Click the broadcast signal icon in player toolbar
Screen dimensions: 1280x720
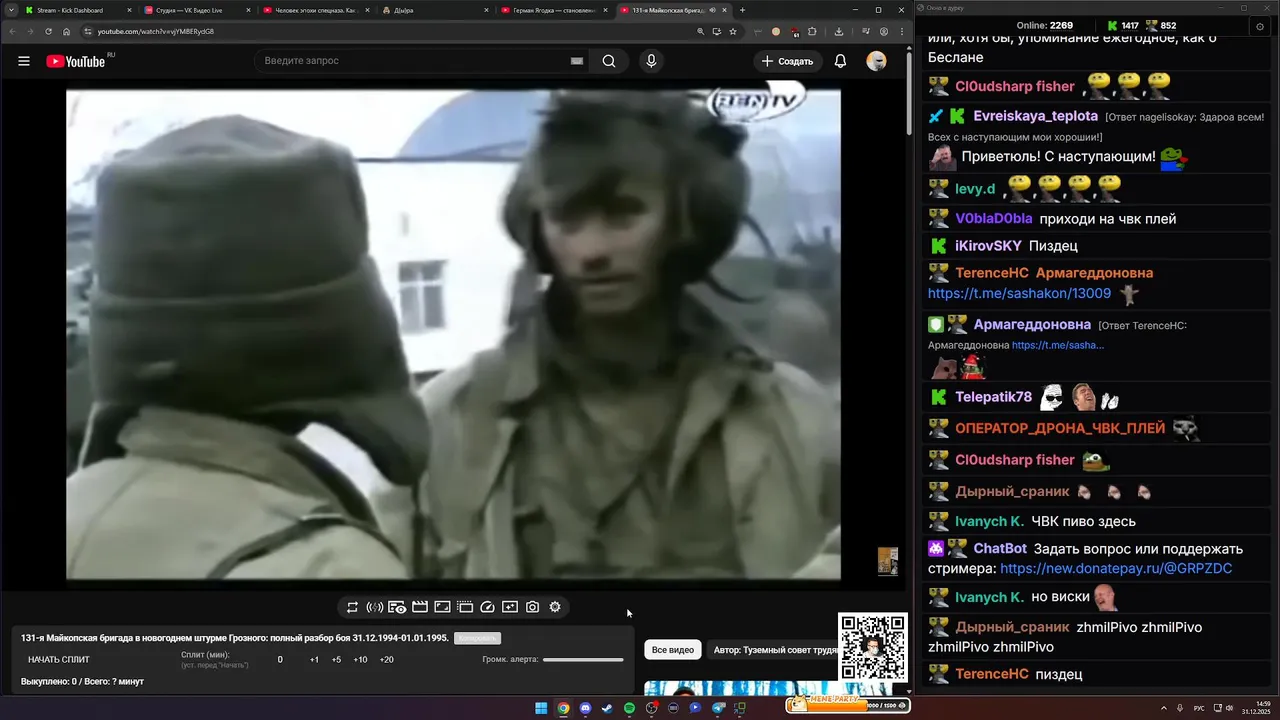374,607
